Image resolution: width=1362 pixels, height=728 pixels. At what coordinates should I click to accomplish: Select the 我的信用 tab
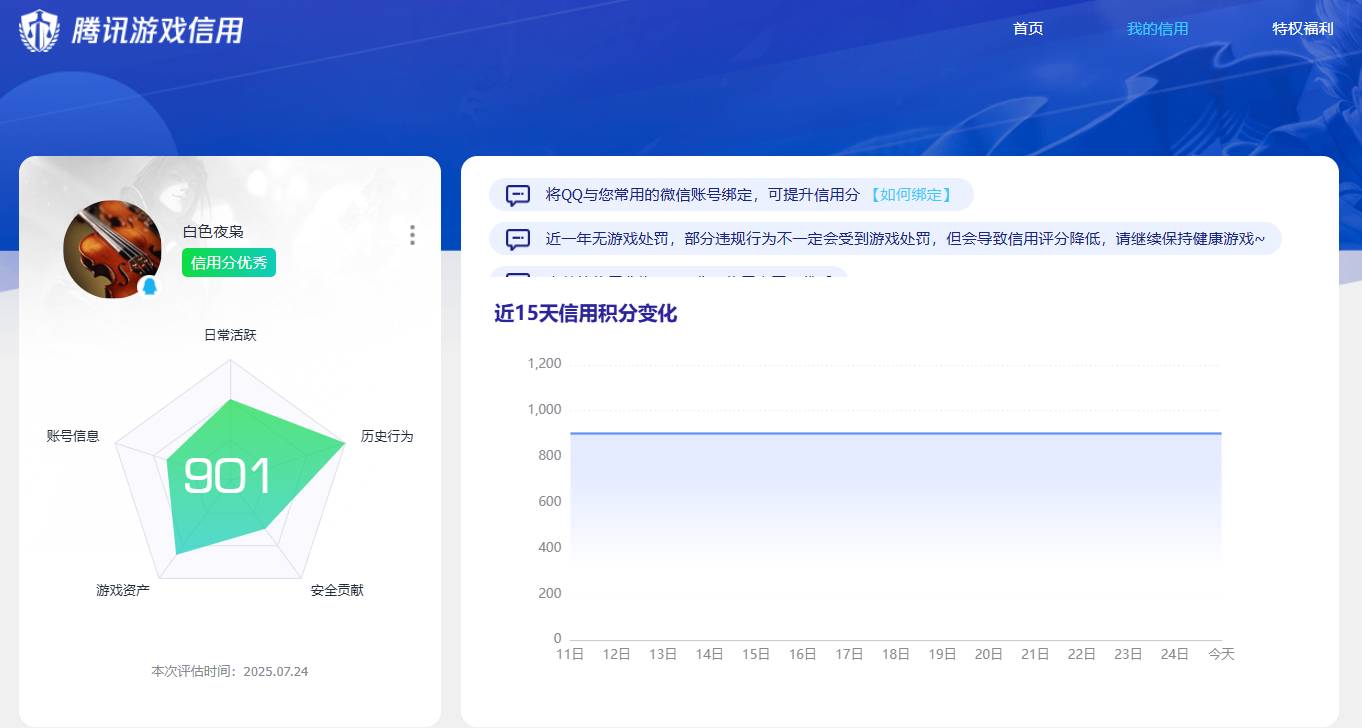1157,29
